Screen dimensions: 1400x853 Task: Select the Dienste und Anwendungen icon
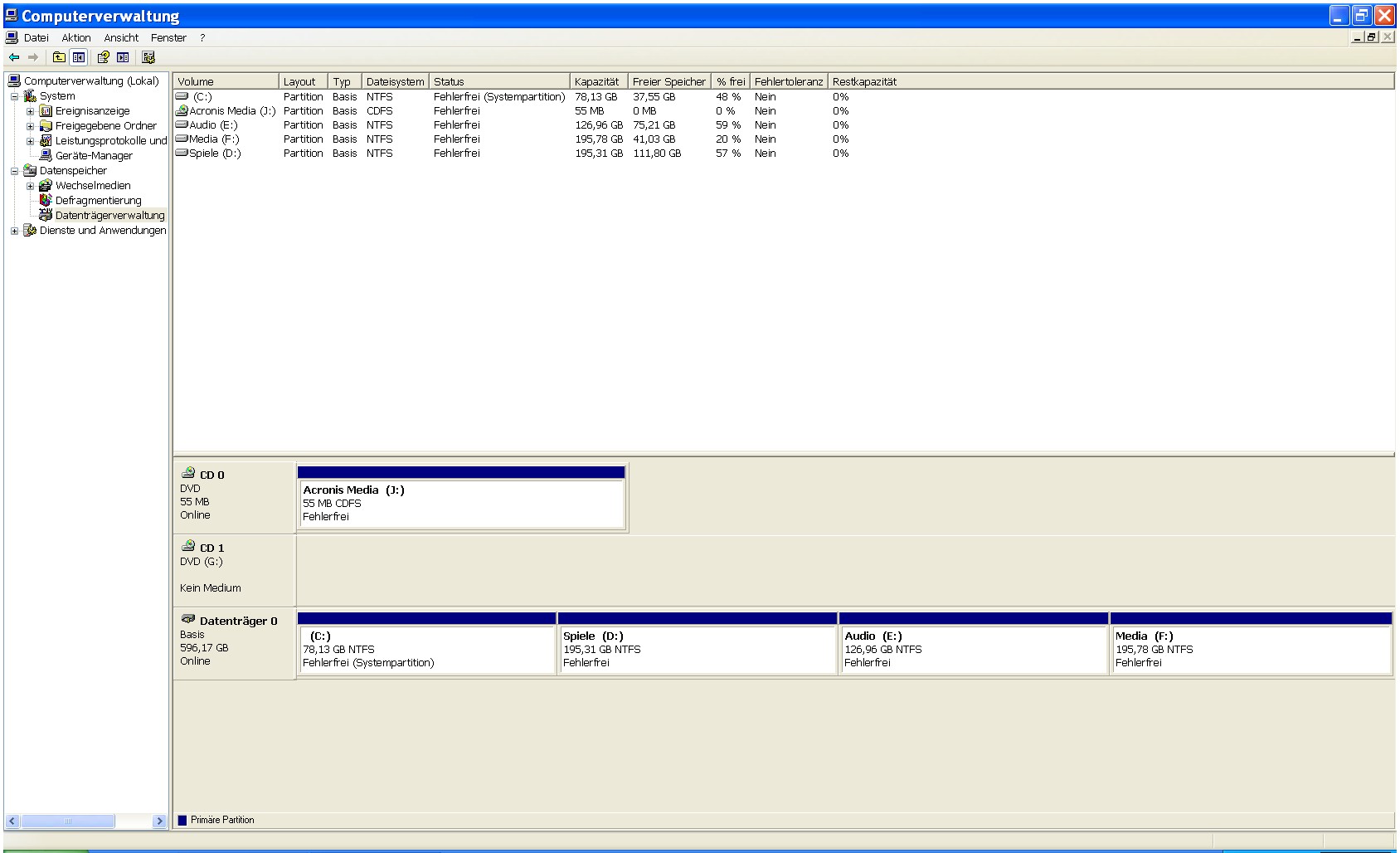(30, 230)
